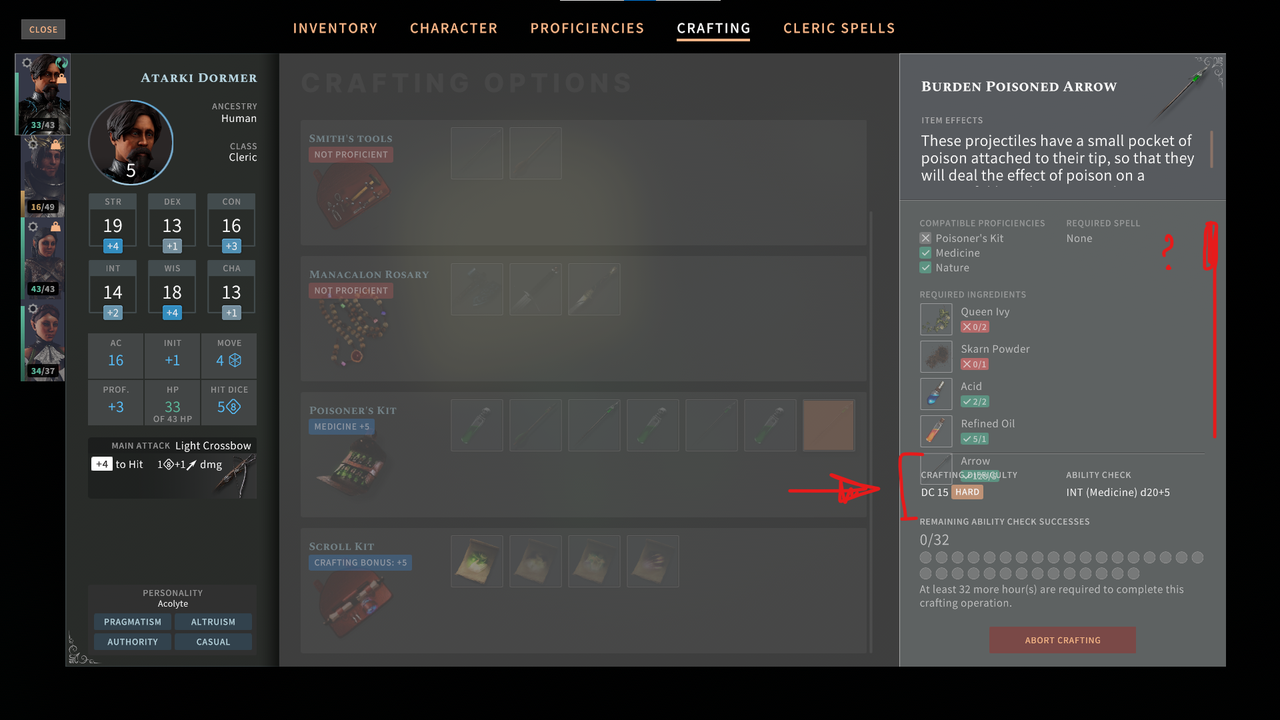Toggle the Nature proficiency checkbox

[x=925, y=268]
